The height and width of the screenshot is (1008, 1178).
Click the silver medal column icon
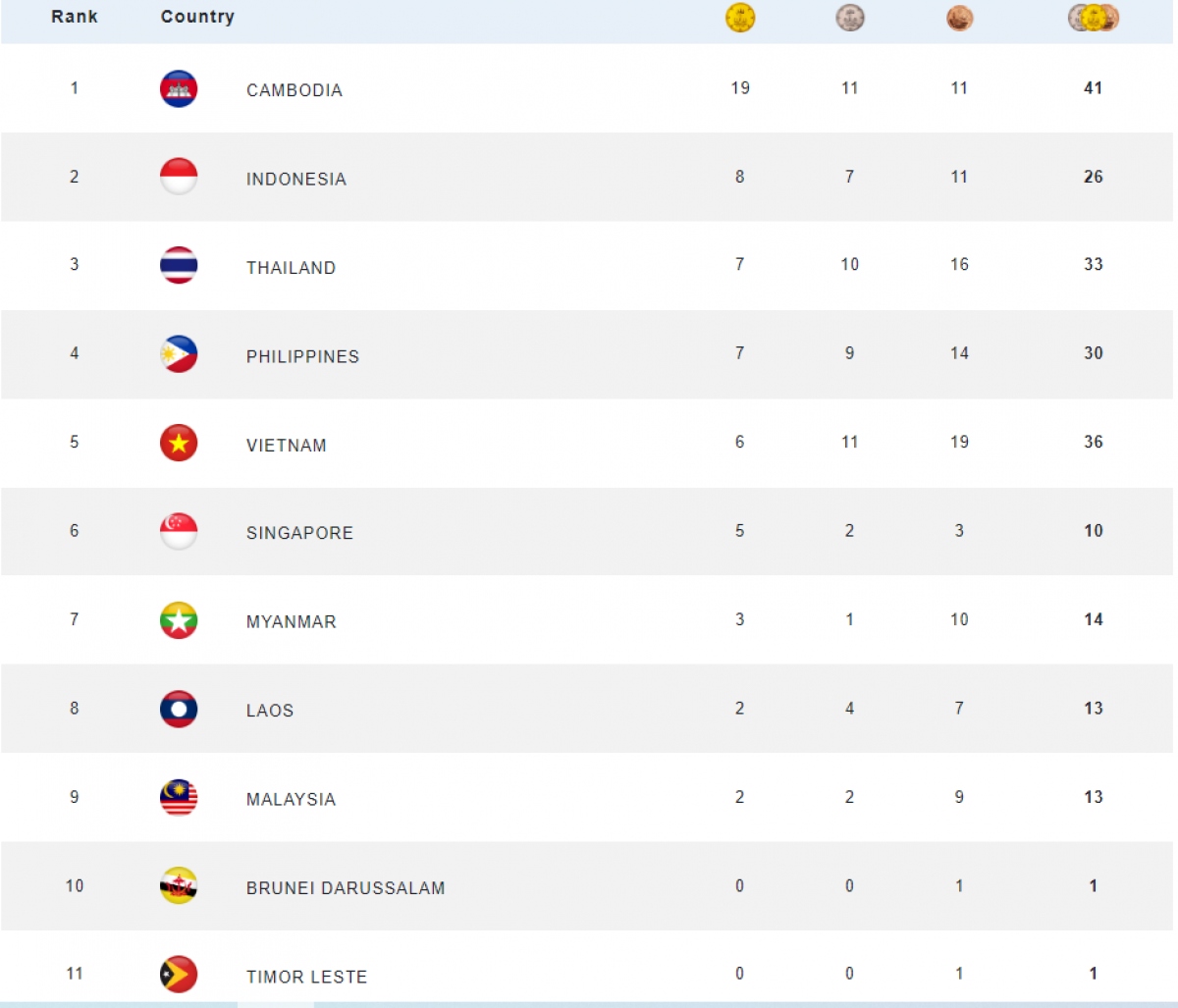point(850,18)
